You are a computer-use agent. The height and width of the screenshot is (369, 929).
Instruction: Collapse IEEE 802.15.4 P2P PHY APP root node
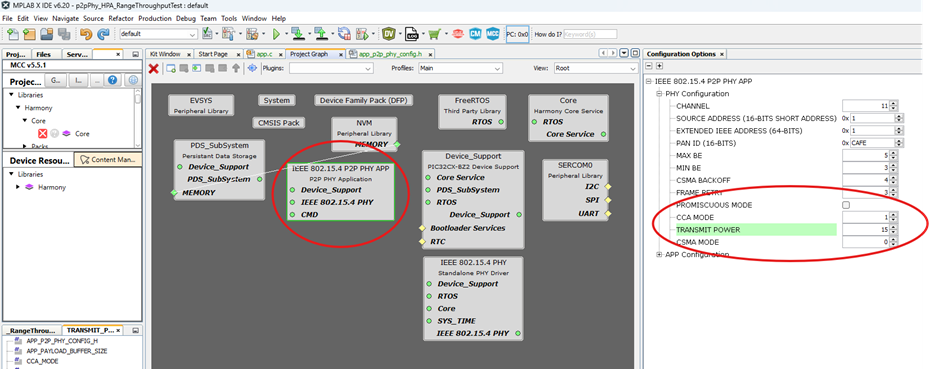coord(649,82)
